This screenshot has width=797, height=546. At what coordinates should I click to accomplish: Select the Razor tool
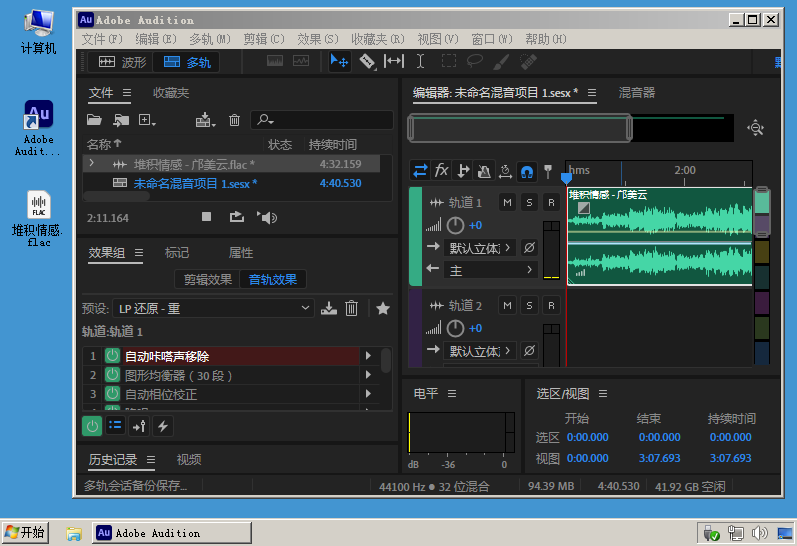click(367, 62)
